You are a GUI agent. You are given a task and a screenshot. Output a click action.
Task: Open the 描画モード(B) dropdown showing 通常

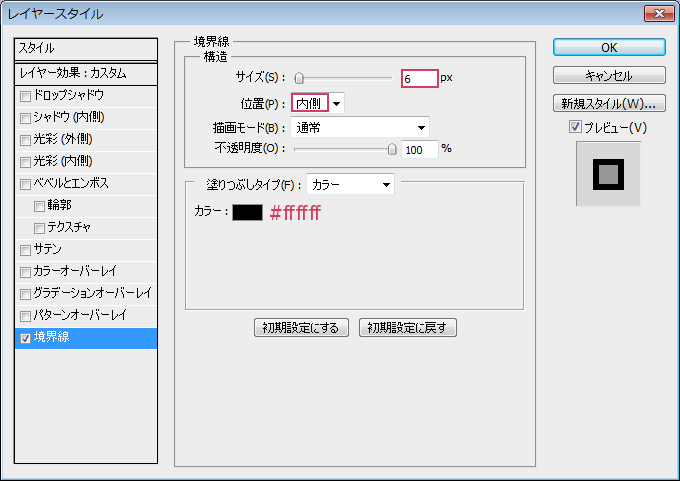[360, 128]
